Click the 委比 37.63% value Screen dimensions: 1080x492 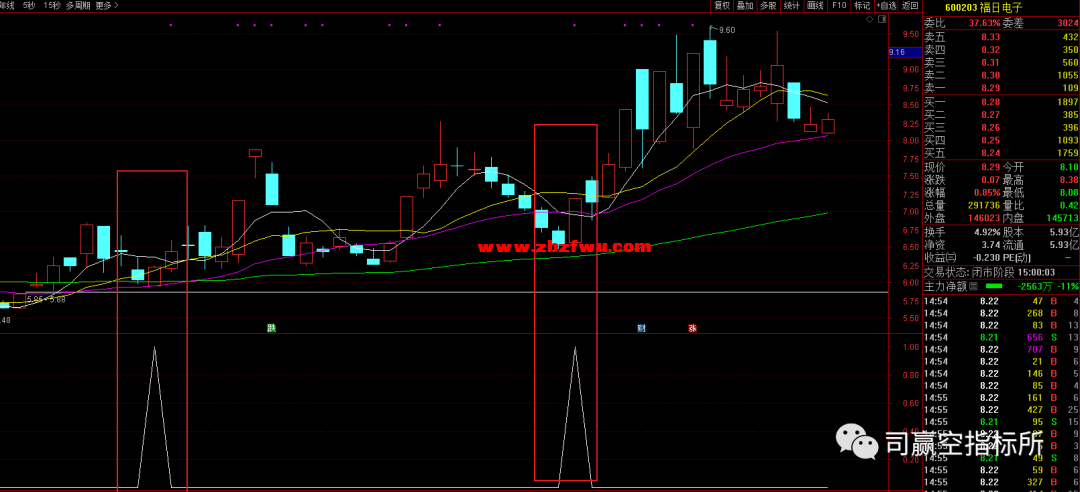click(x=984, y=23)
